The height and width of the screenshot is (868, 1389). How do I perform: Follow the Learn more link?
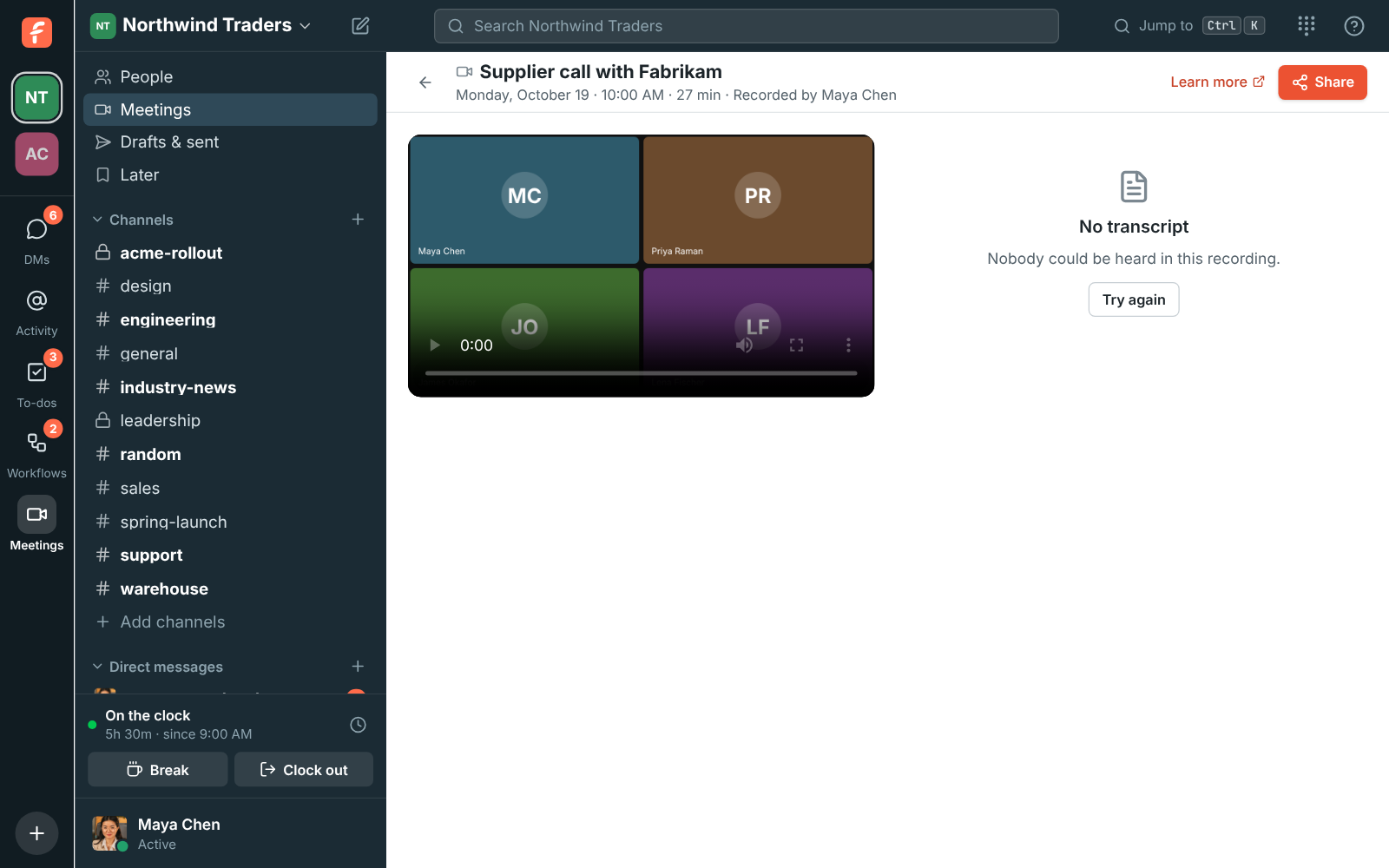[x=1217, y=82]
